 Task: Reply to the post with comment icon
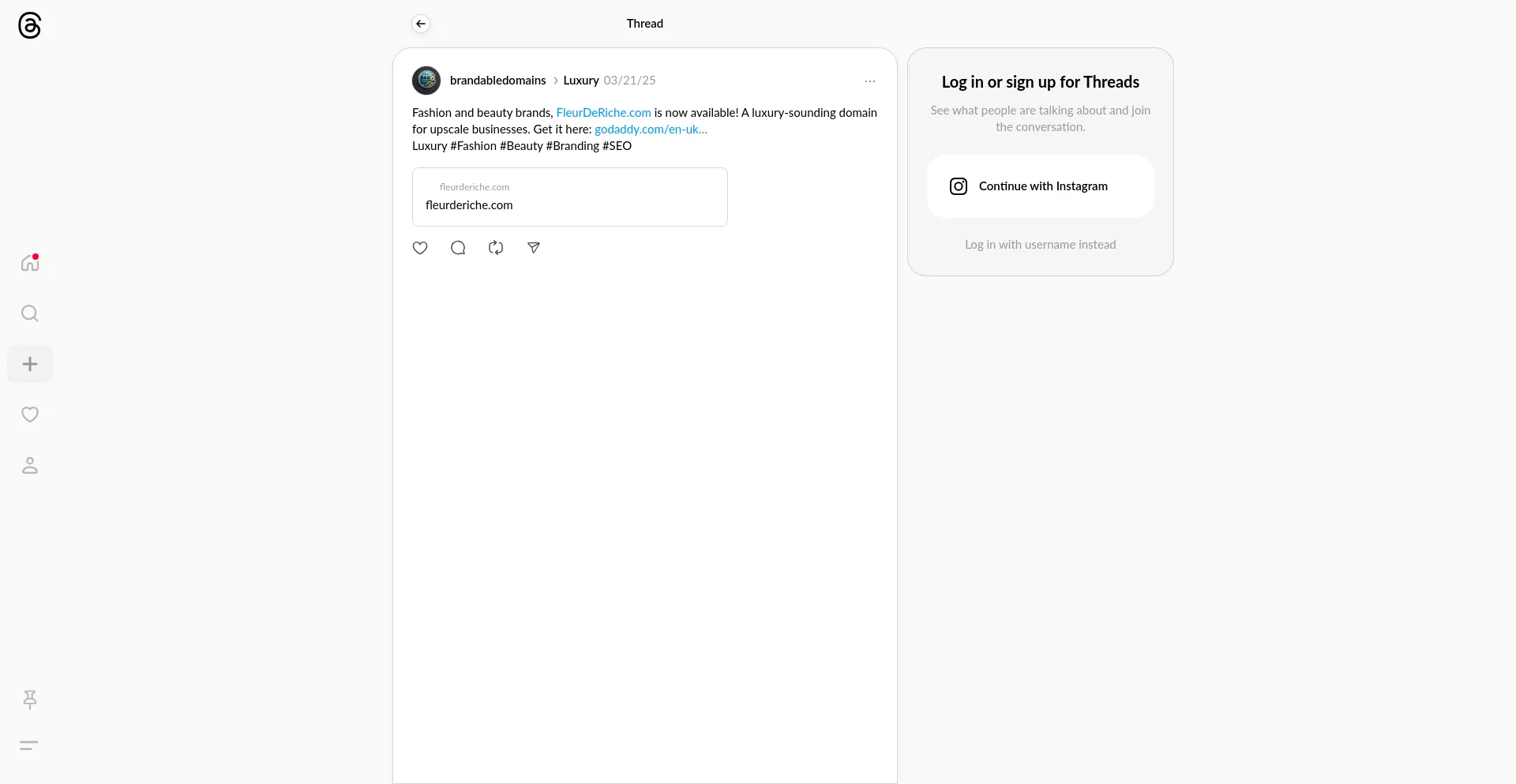coord(458,248)
